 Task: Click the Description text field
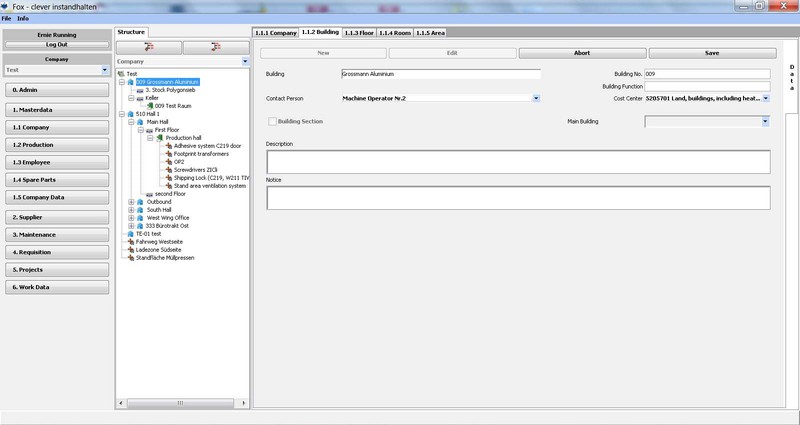517,162
